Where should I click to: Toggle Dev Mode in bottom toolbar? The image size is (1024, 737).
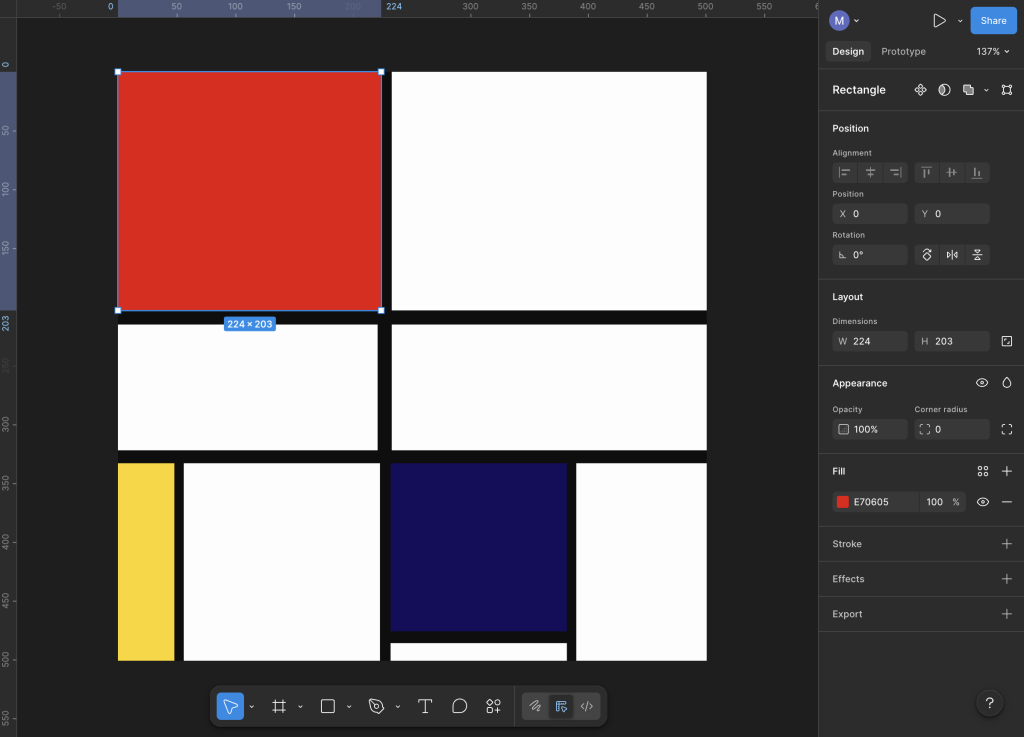click(x=587, y=706)
